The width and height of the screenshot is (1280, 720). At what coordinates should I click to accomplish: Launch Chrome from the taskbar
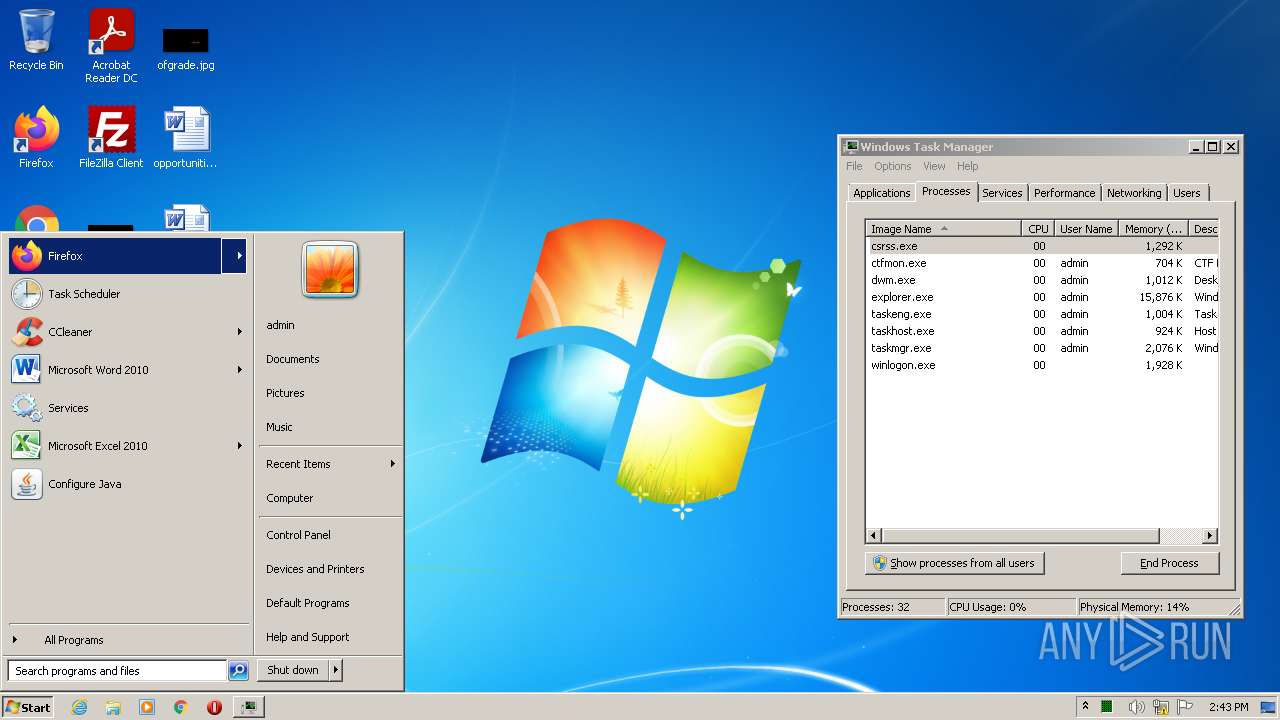(x=181, y=707)
